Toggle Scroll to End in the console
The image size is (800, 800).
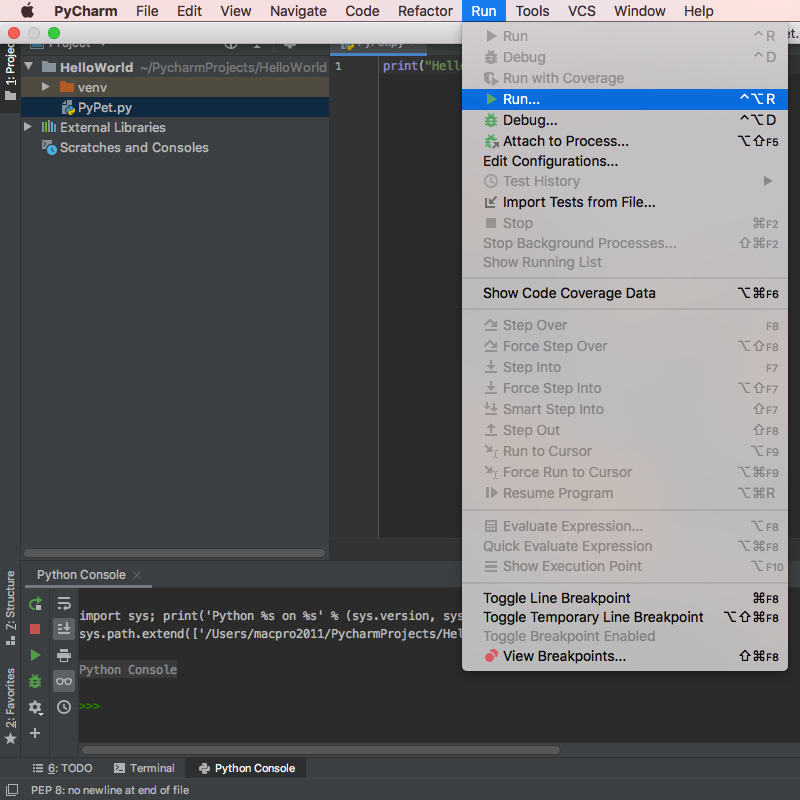coord(64,629)
